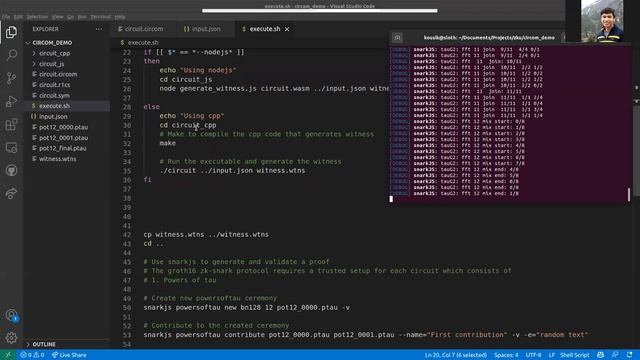Change encoding via UTF-8
The image size is (640, 360).
tap(533, 355)
